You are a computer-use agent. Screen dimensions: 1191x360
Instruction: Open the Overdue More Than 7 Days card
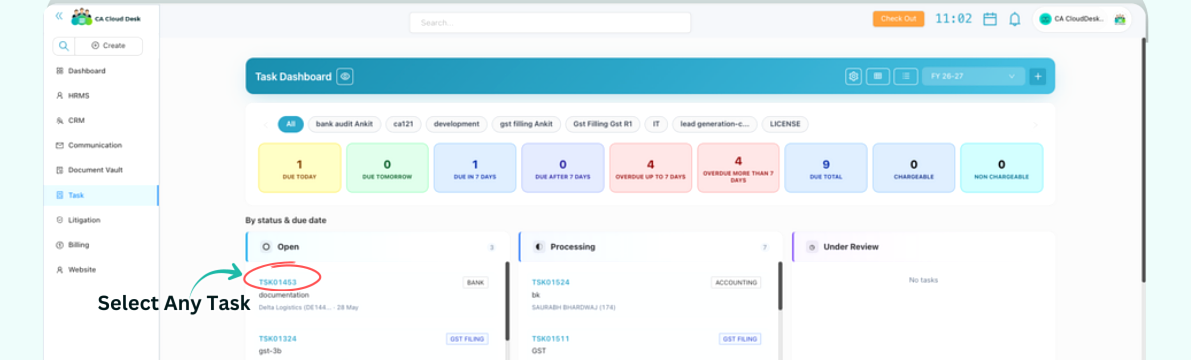pos(738,168)
